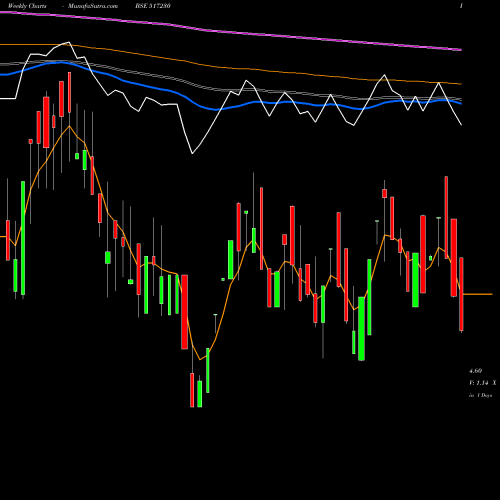
Task: Click the 'BSE 517230' symbol text
Action: click(x=153, y=6)
